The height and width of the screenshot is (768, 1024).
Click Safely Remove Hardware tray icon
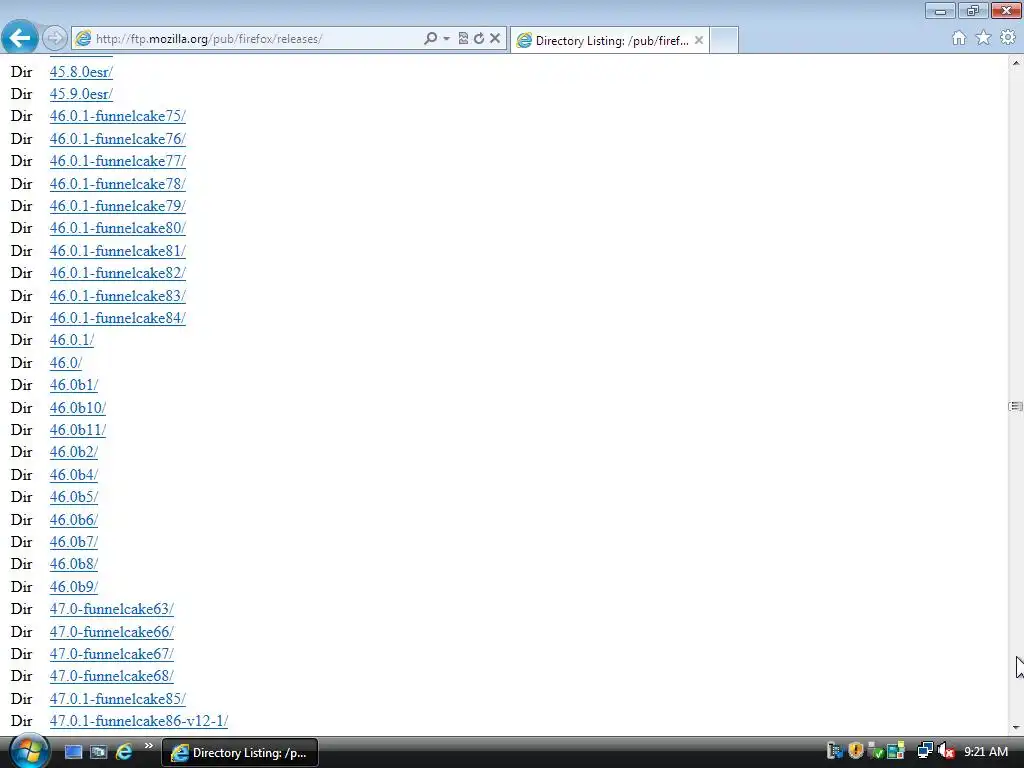[875, 752]
